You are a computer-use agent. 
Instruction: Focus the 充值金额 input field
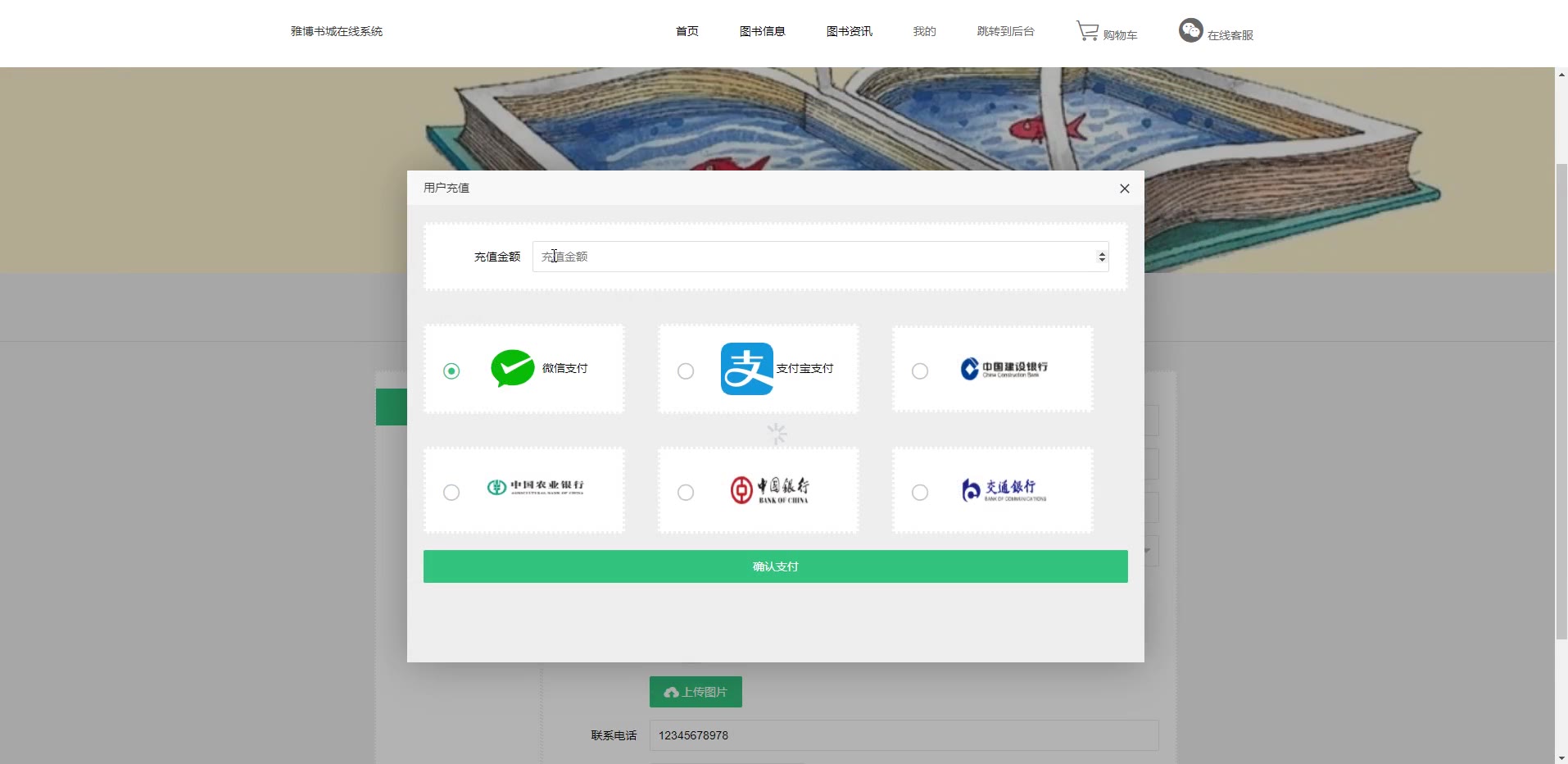(820, 257)
